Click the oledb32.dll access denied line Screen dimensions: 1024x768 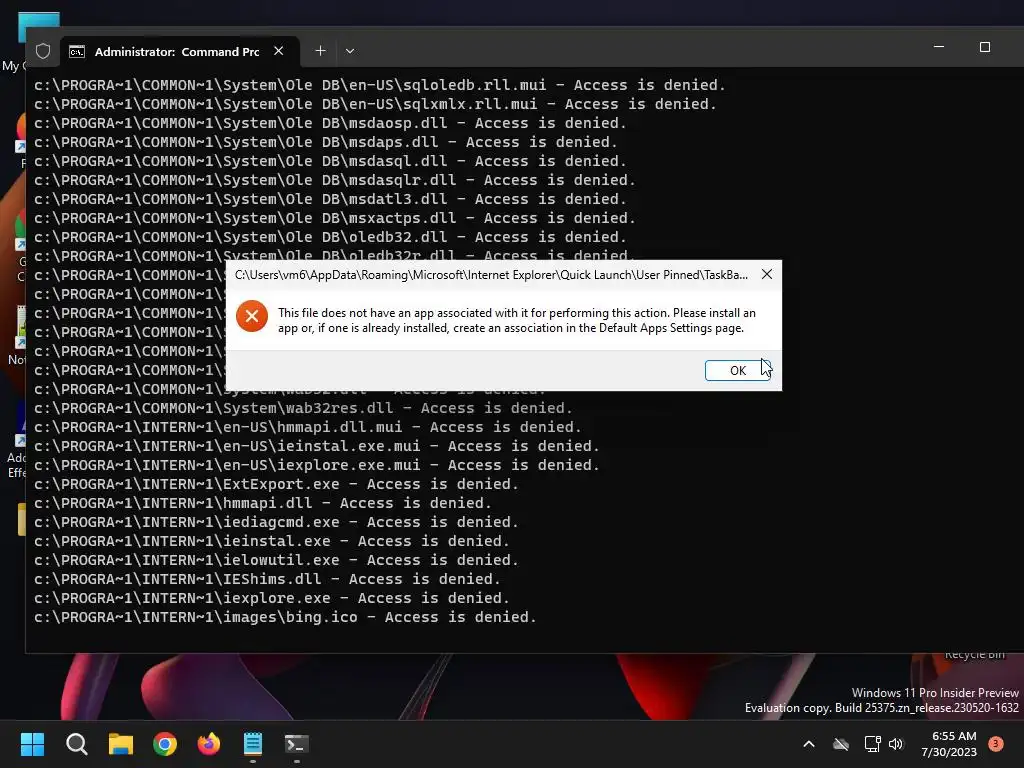330,236
